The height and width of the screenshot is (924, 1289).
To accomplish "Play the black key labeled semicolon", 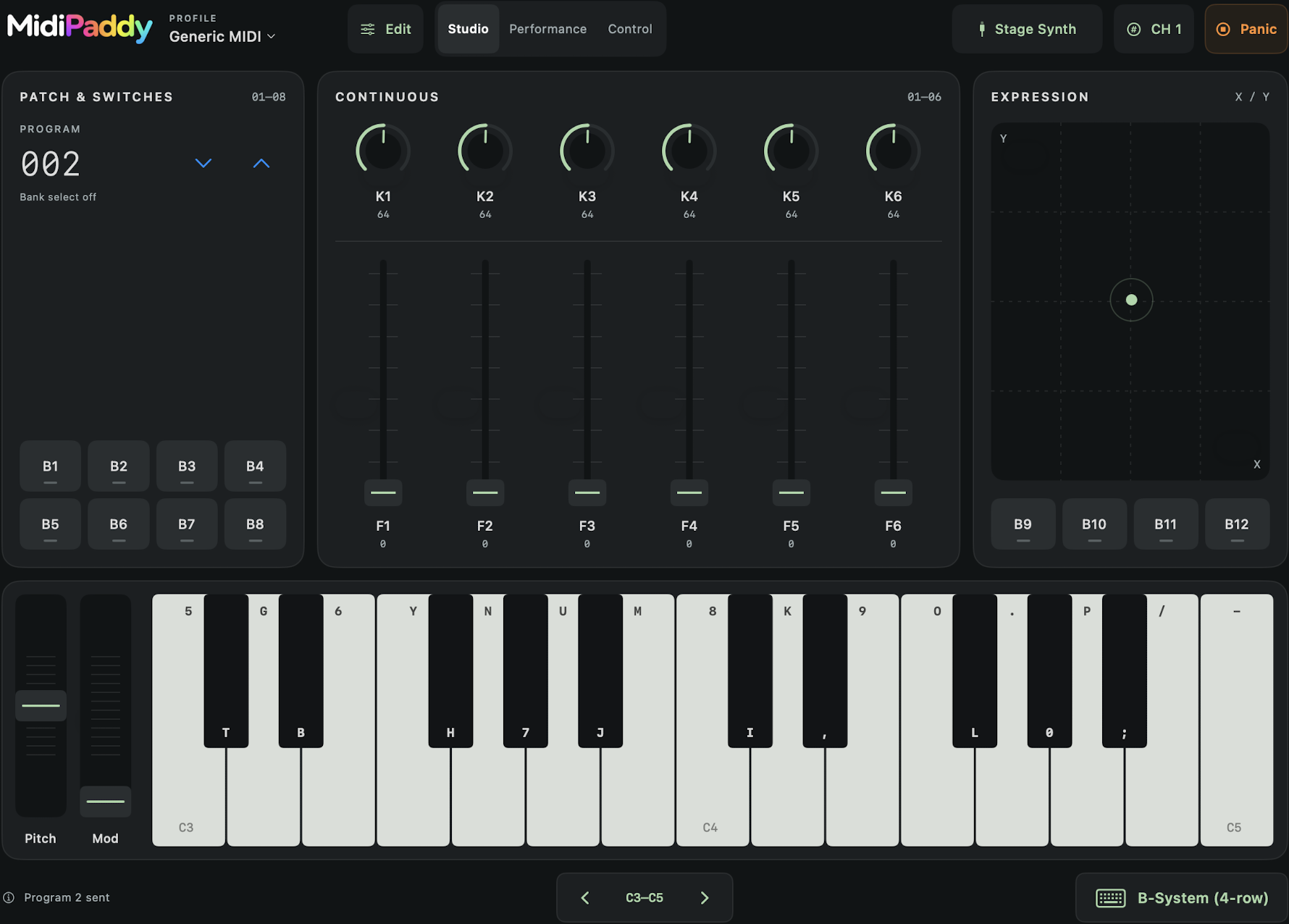I will pos(1125,671).
